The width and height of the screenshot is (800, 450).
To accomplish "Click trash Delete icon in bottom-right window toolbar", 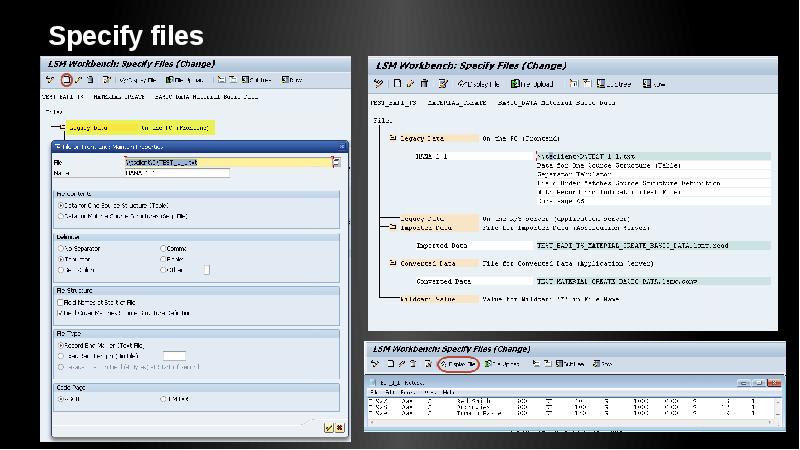I will click(x=414, y=364).
